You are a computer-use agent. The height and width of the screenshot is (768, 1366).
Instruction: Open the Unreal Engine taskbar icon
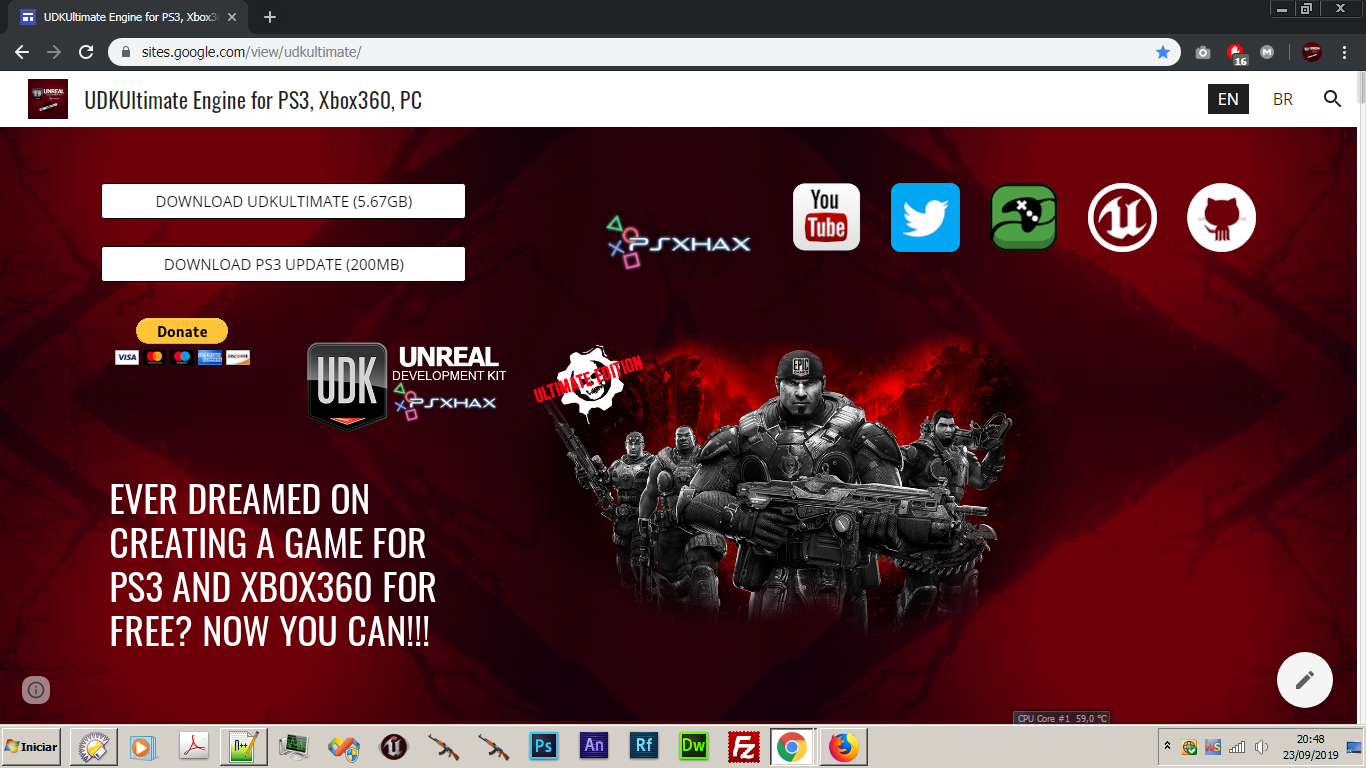point(394,746)
